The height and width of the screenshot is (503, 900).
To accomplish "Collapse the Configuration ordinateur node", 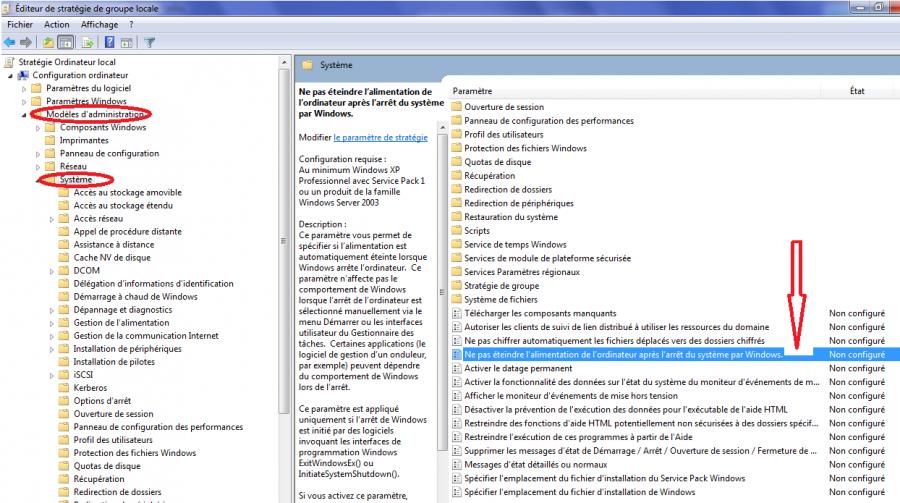I will [10, 76].
